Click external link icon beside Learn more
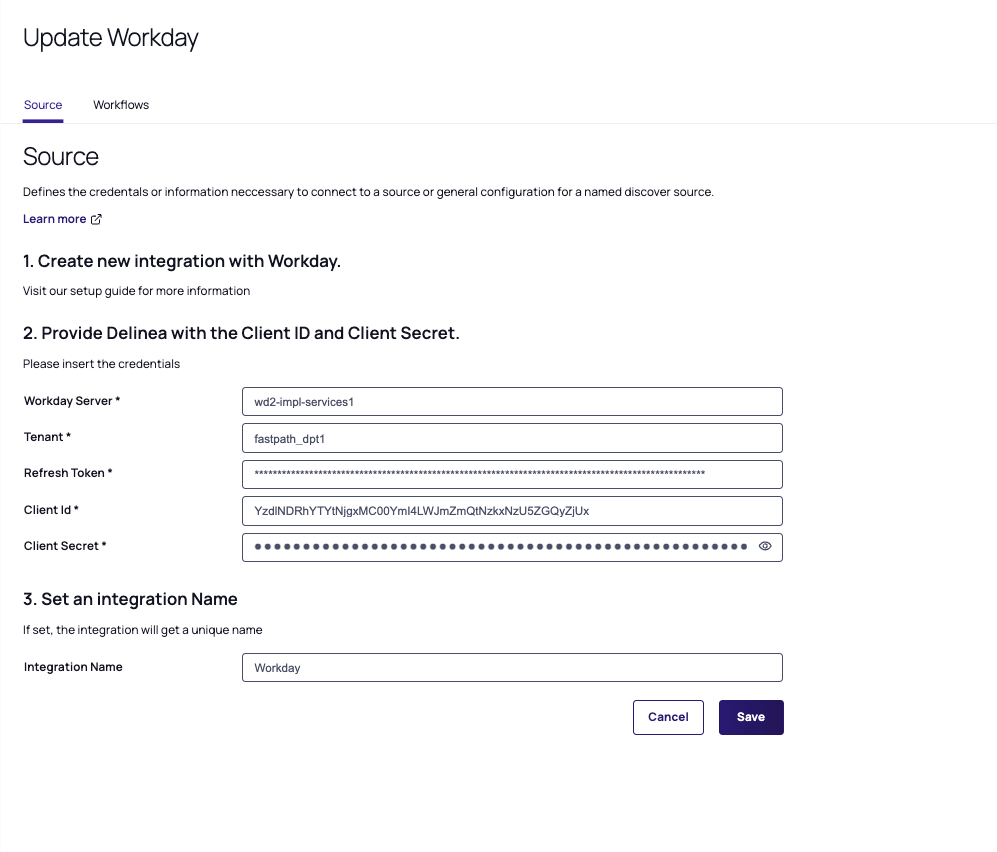The width and height of the screenshot is (997, 852). [96, 219]
